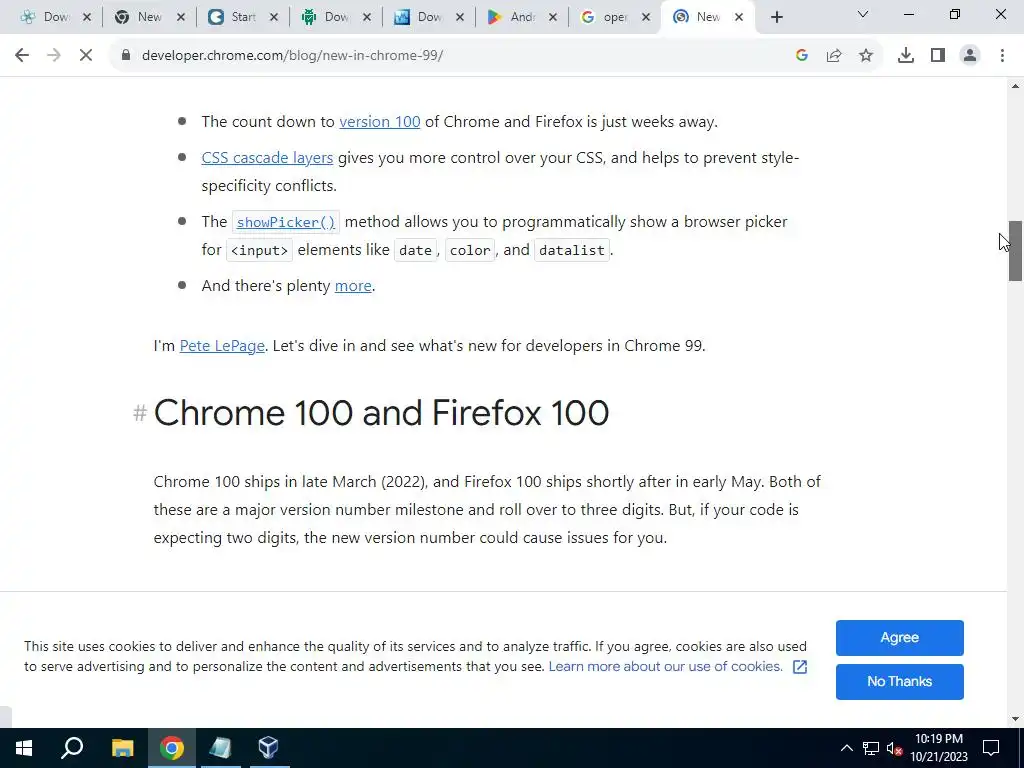Stop loading the page

(86, 56)
